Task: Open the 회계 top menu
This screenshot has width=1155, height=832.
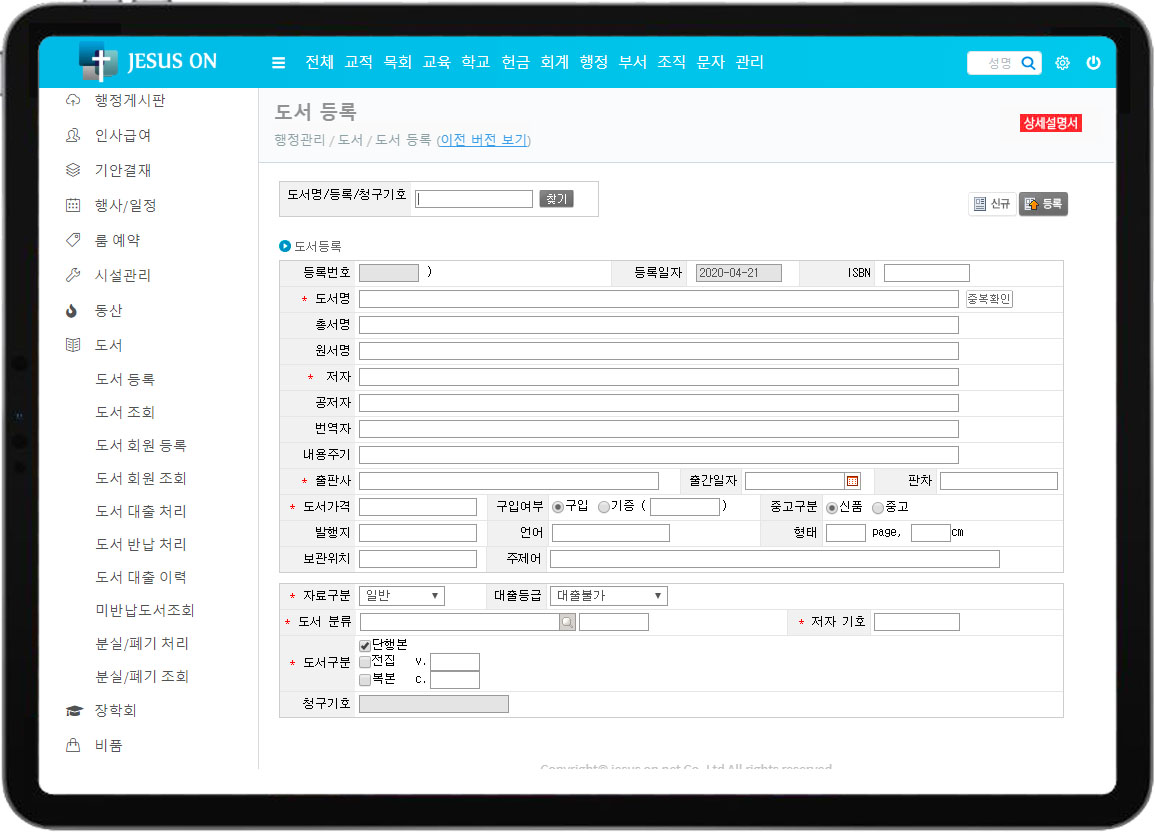Action: [554, 62]
